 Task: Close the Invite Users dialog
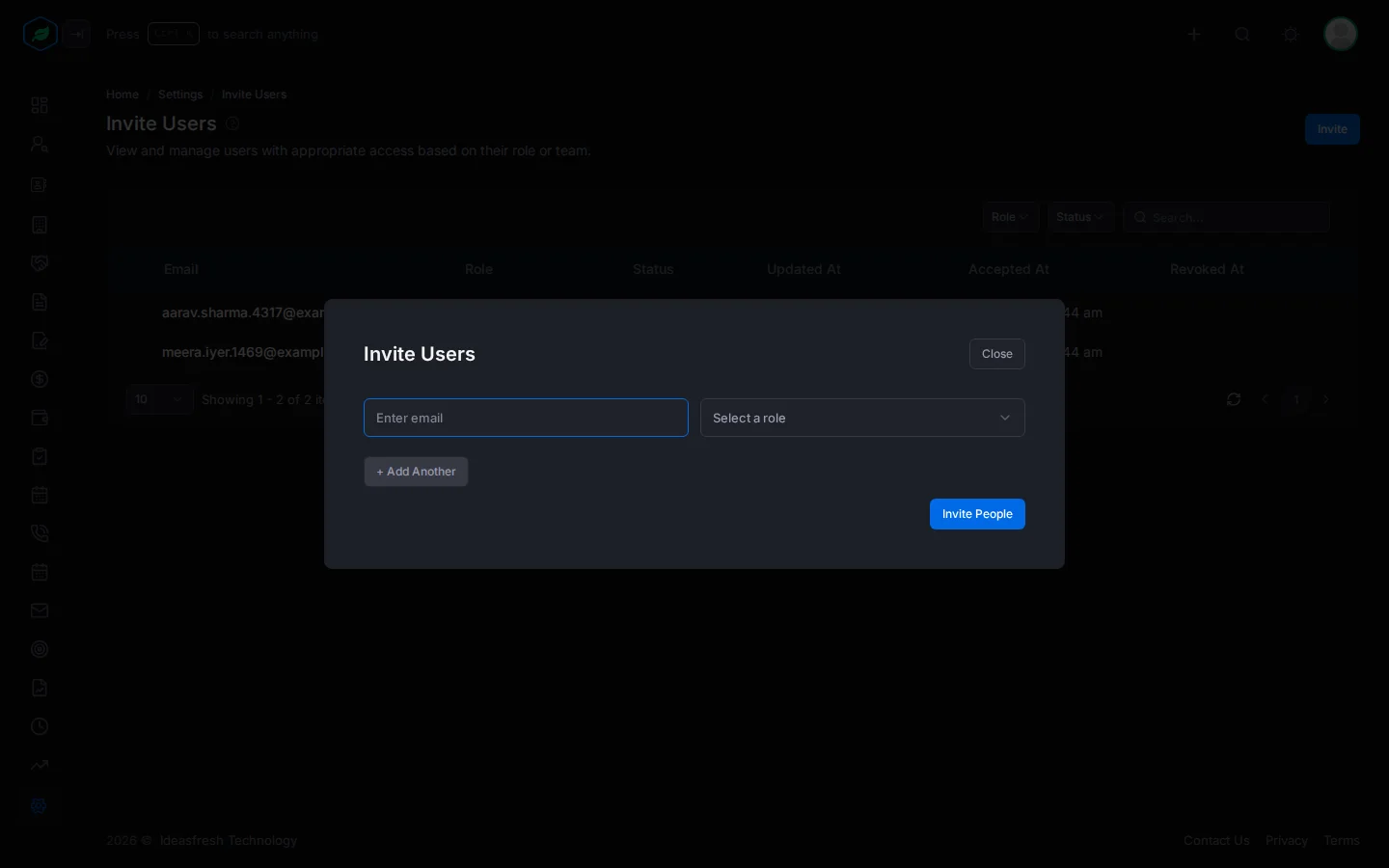pos(997,354)
